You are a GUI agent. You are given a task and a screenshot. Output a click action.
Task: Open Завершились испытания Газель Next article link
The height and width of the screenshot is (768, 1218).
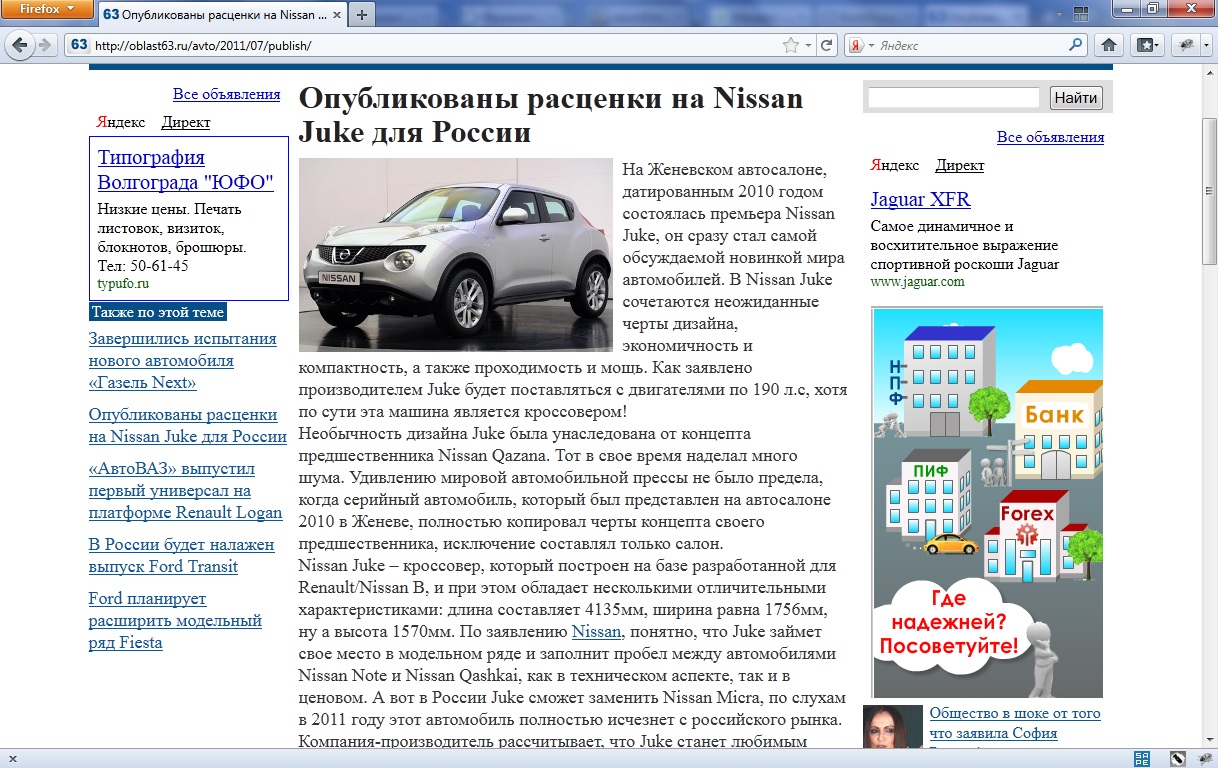coord(183,360)
